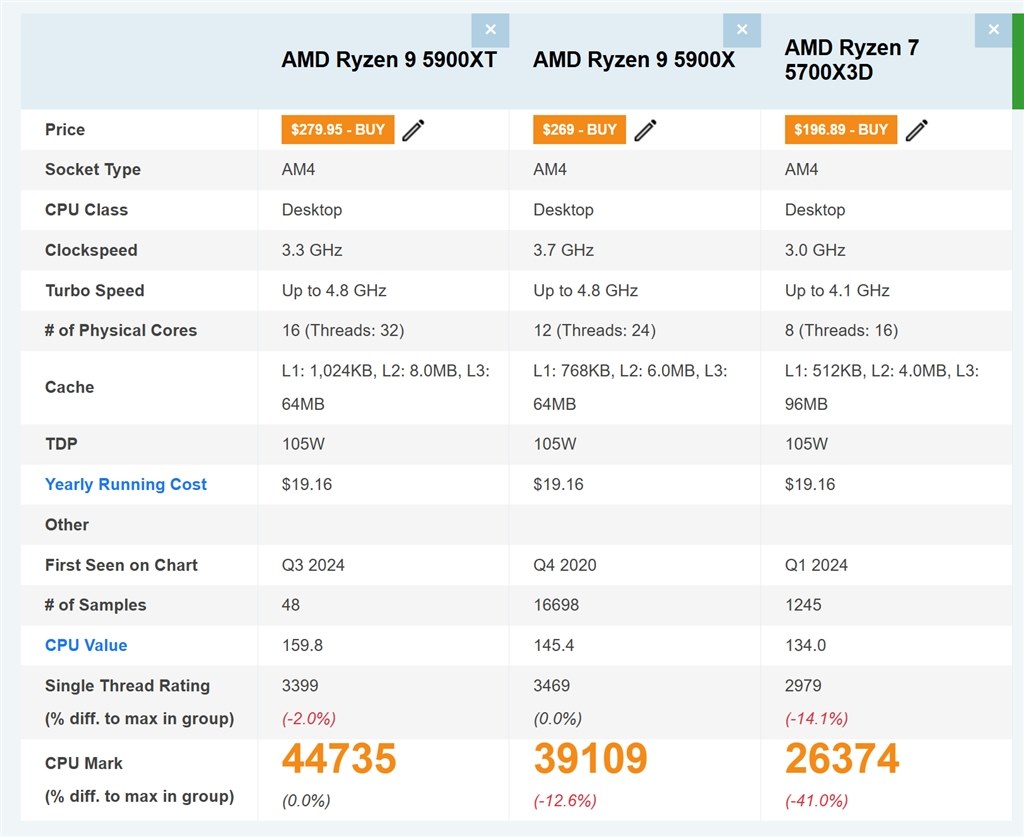Click CPU Value 159.8
Screen dimensions: 1024x837
[302, 645]
